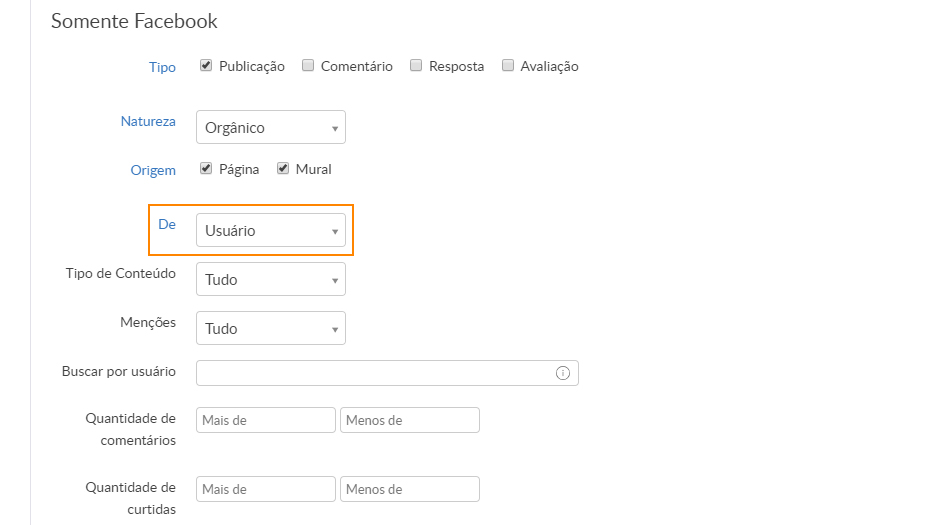Check the Resposta checkbox
The width and height of the screenshot is (925, 525).
click(x=416, y=66)
